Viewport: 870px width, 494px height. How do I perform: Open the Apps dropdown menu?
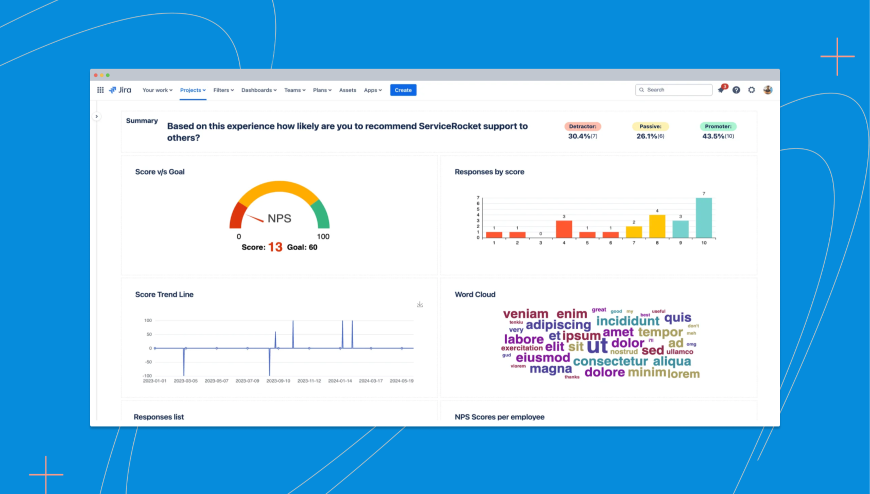pyautogui.click(x=373, y=90)
